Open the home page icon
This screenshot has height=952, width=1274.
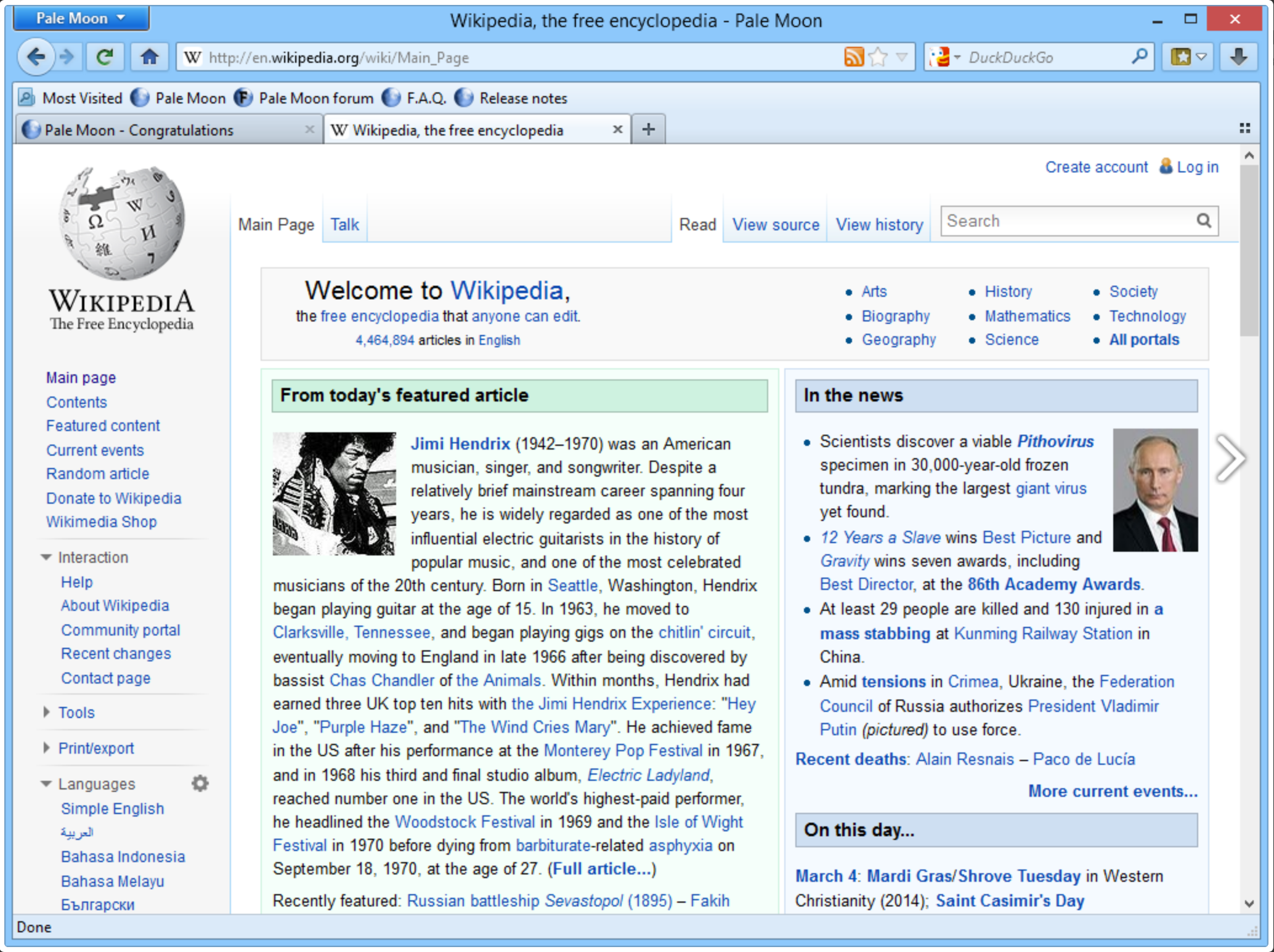click(x=147, y=57)
